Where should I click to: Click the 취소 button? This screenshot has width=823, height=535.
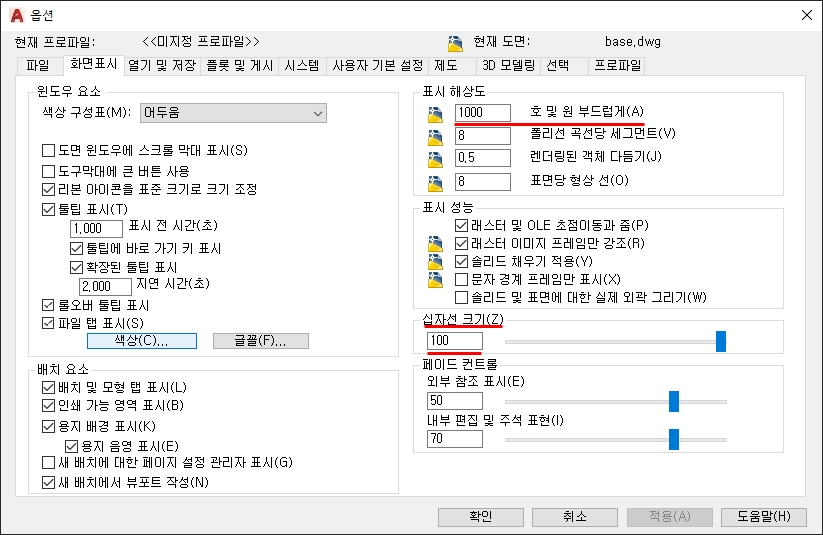pyautogui.click(x=575, y=517)
